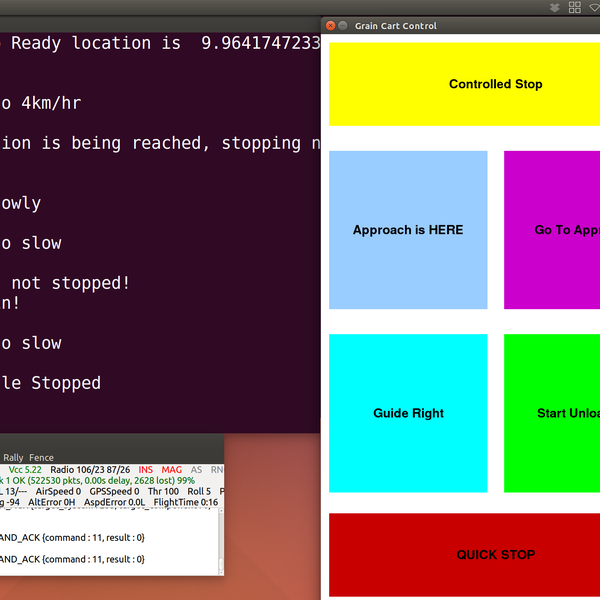Click the grid indicator icon in top panel

pyautogui.click(x=575, y=7)
